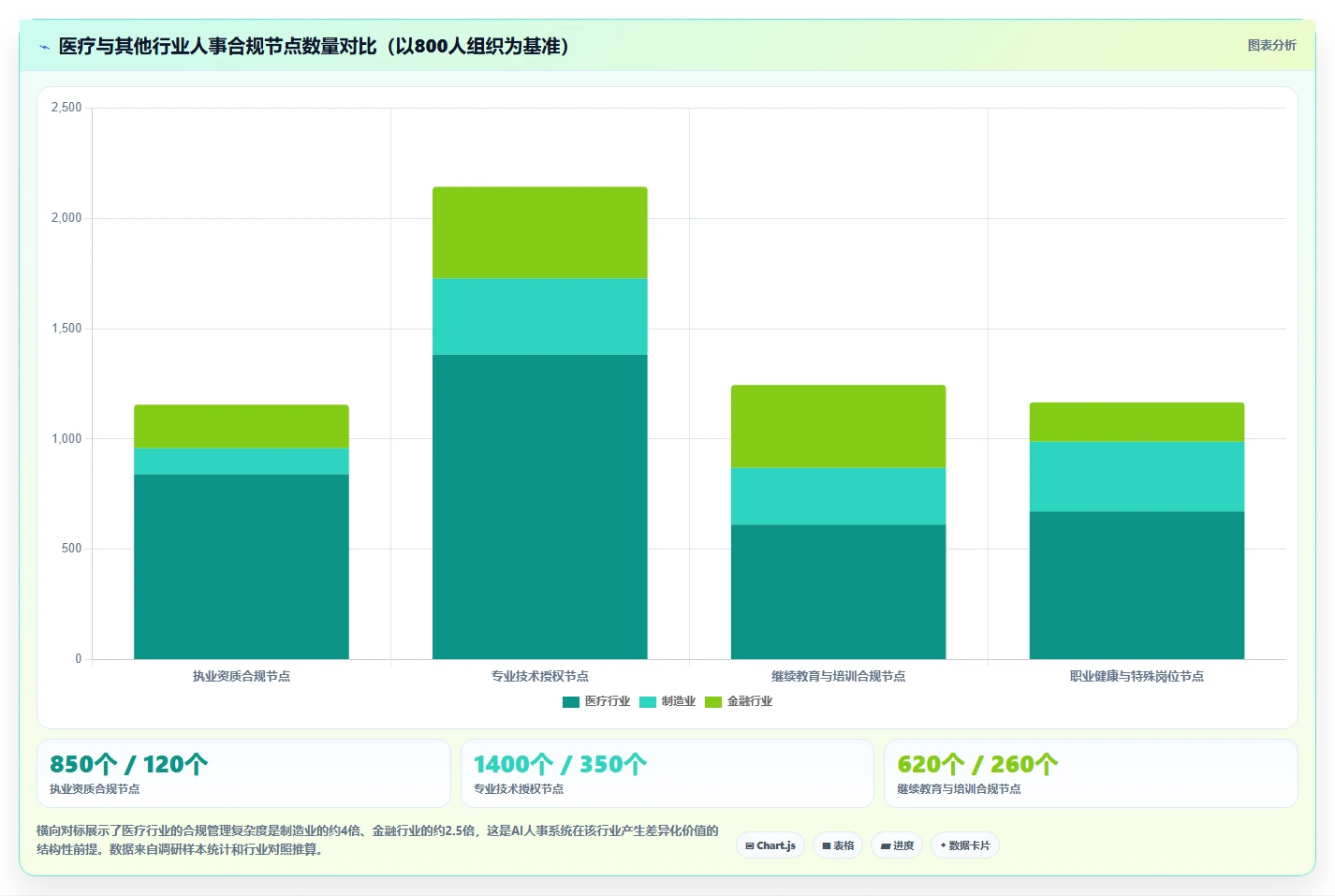Viewport: 1335px width, 896px height.
Task: Click the lightning icon beside the chart title
Action: tap(44, 47)
